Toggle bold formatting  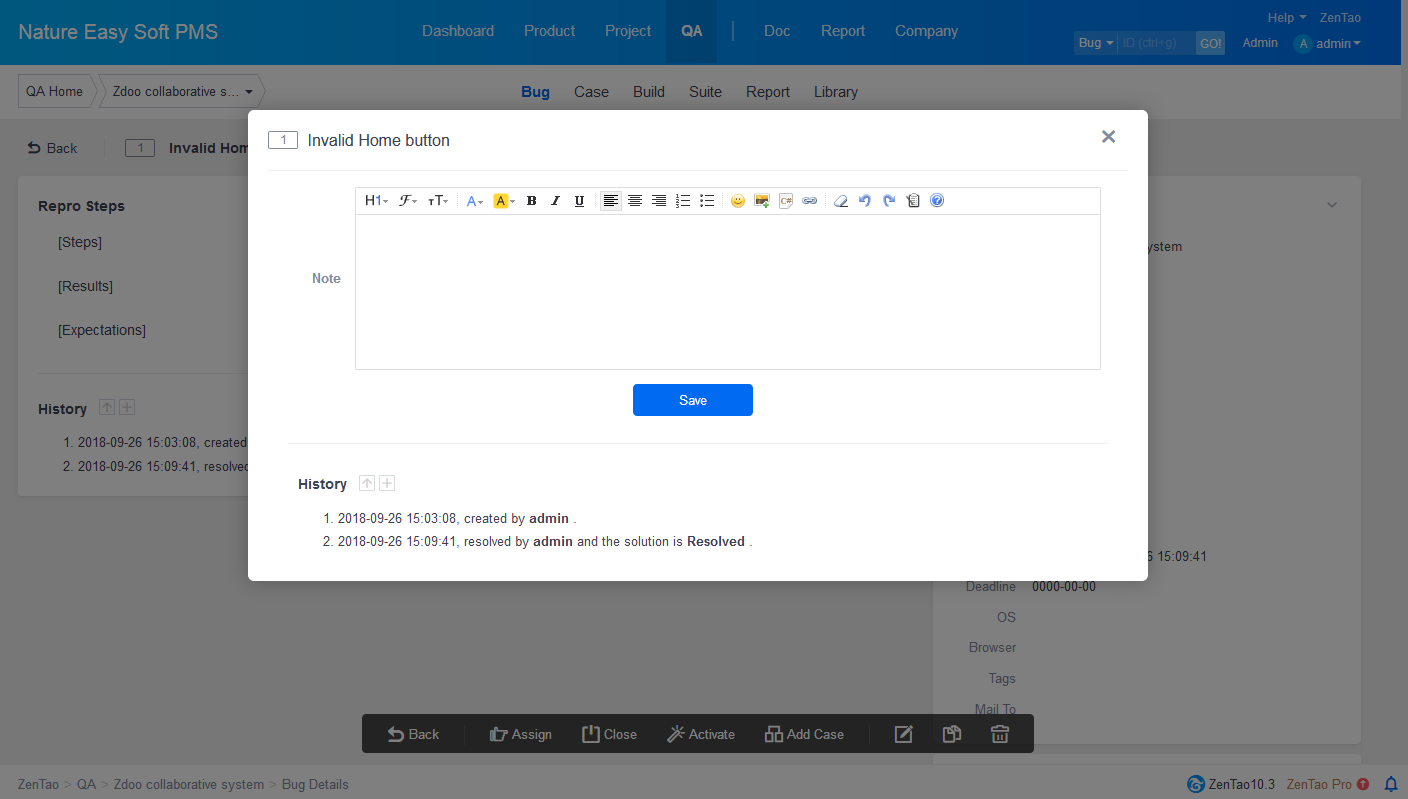coord(532,201)
